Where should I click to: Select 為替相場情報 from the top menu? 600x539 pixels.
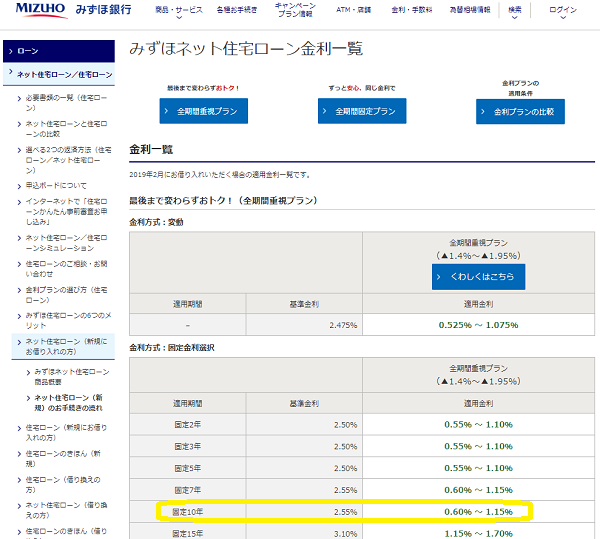point(470,10)
